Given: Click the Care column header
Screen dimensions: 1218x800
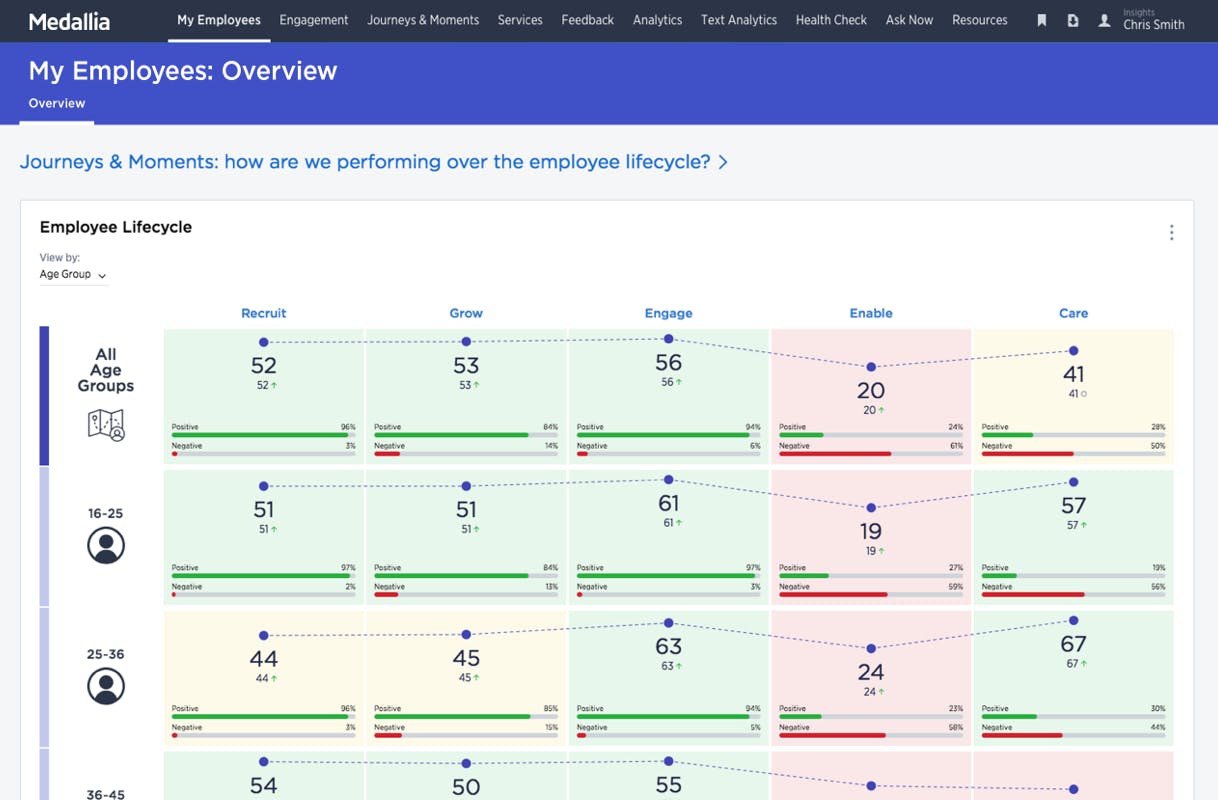Looking at the screenshot, I should (x=1073, y=313).
